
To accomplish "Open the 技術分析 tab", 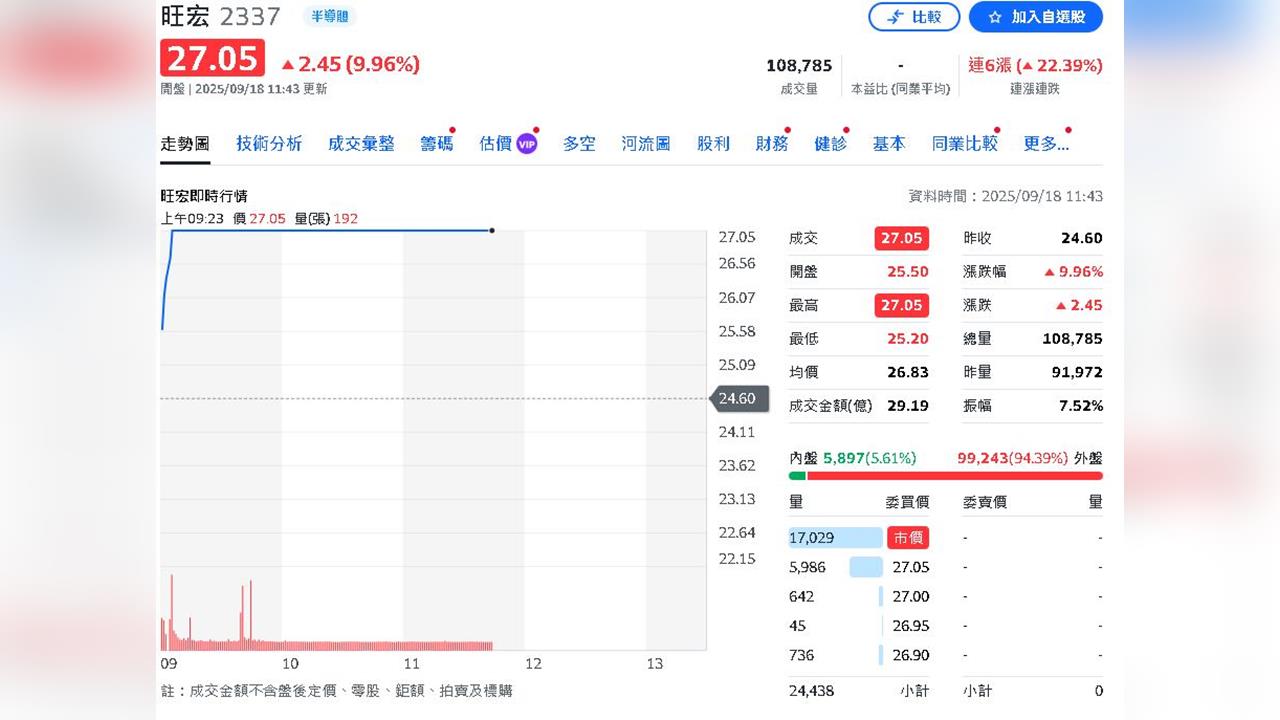I will click(269, 143).
